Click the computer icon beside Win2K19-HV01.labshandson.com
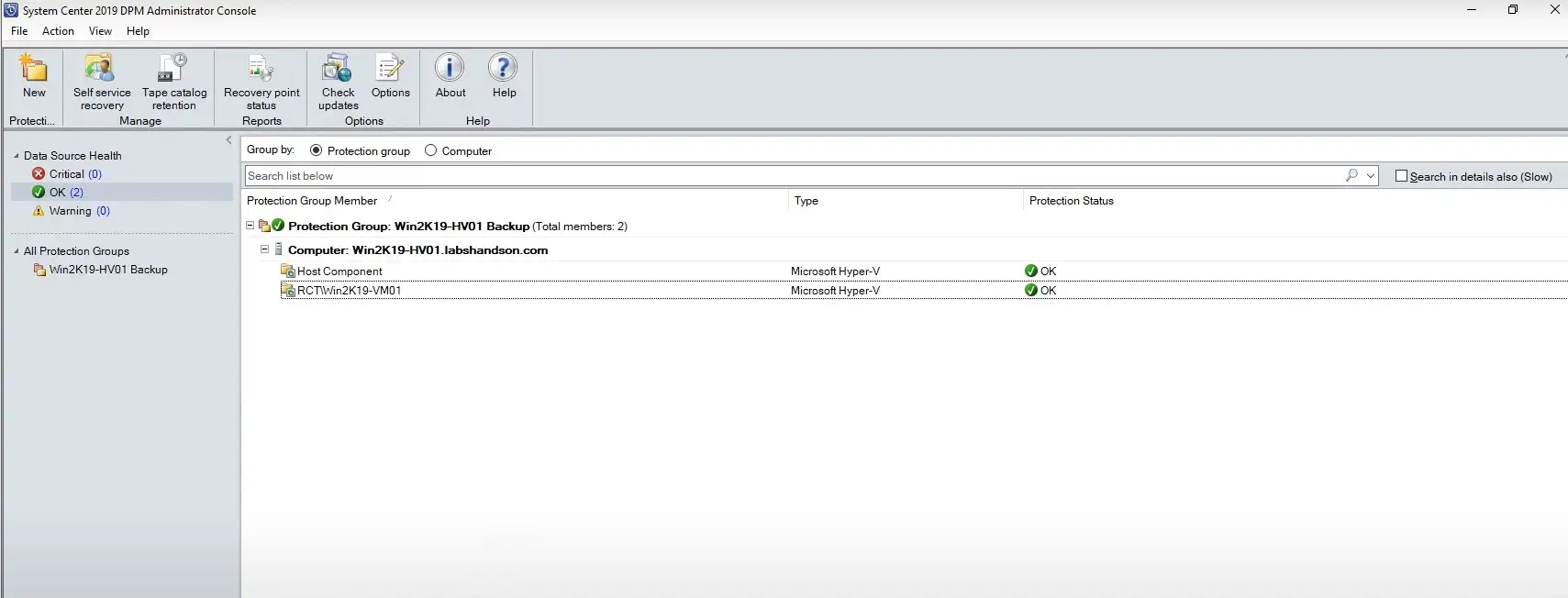The width and height of the screenshot is (1568, 598). pos(279,249)
